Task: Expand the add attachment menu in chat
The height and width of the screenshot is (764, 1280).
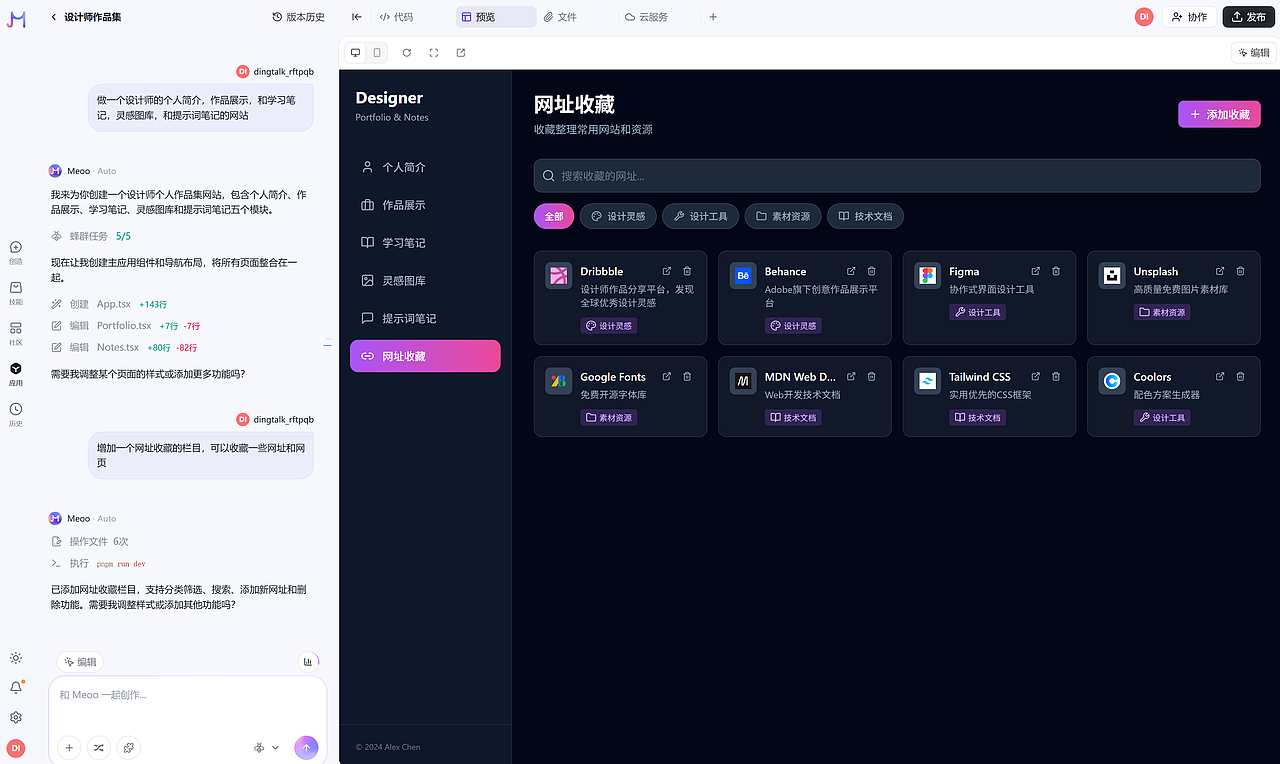Action: pos(68,747)
